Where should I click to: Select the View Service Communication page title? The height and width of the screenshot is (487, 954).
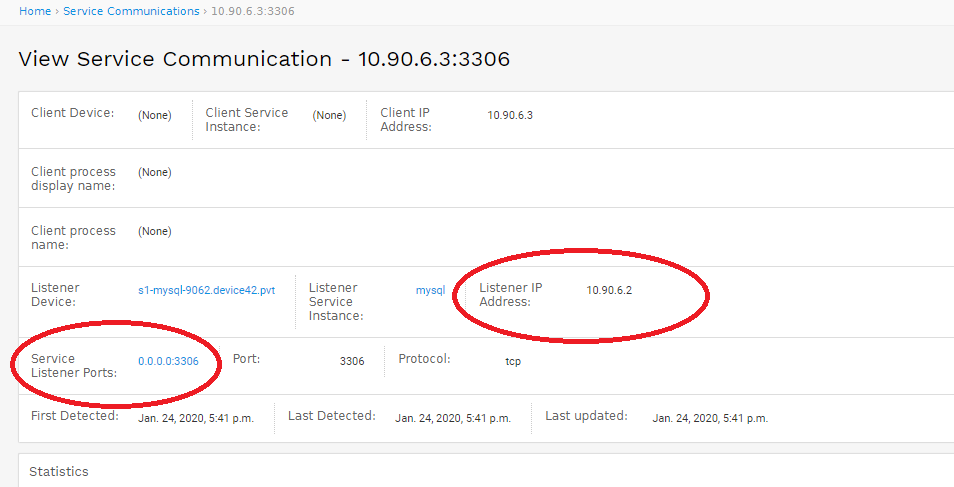(264, 59)
